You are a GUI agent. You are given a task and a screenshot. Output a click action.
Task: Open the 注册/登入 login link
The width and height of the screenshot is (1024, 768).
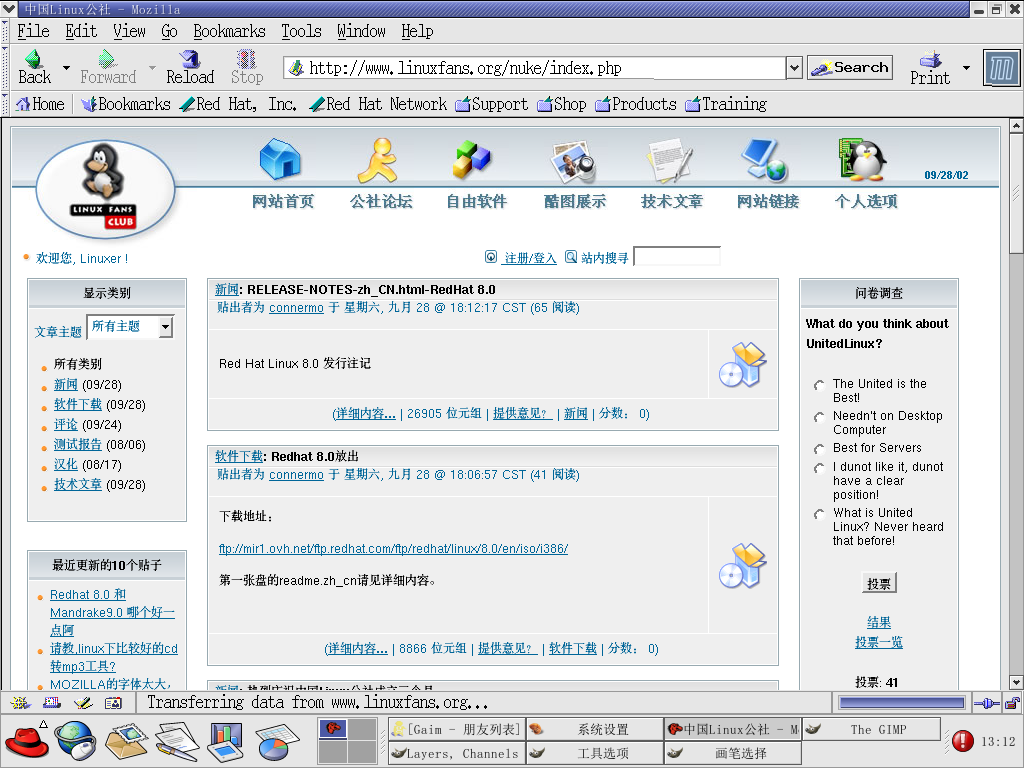[530, 258]
